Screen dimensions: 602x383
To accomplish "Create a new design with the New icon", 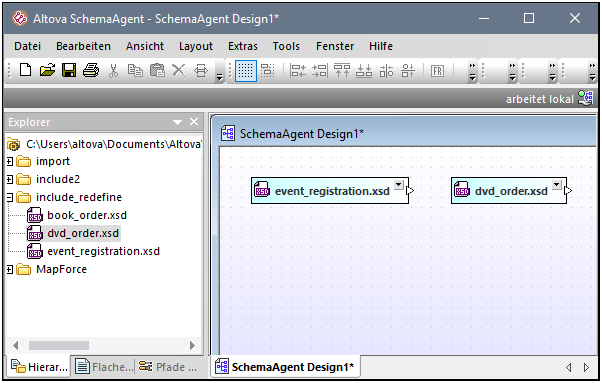I will [x=25, y=71].
